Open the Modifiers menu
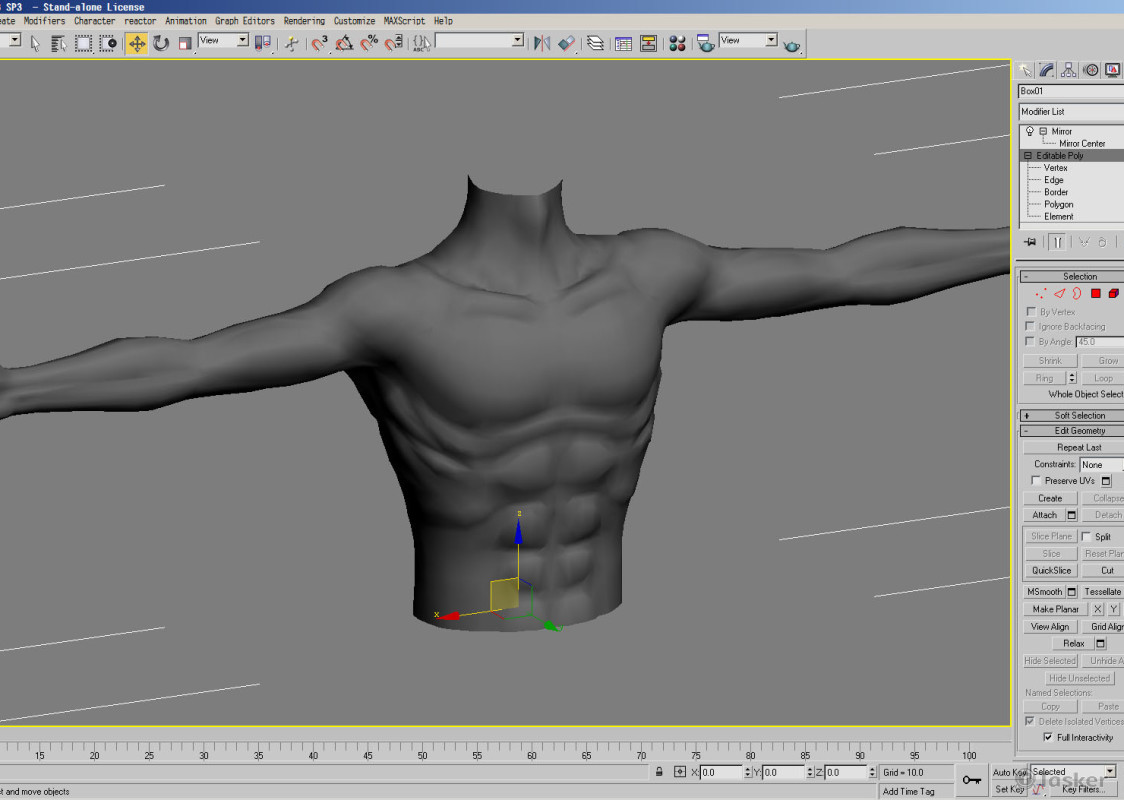The height and width of the screenshot is (800, 1124). (43, 20)
